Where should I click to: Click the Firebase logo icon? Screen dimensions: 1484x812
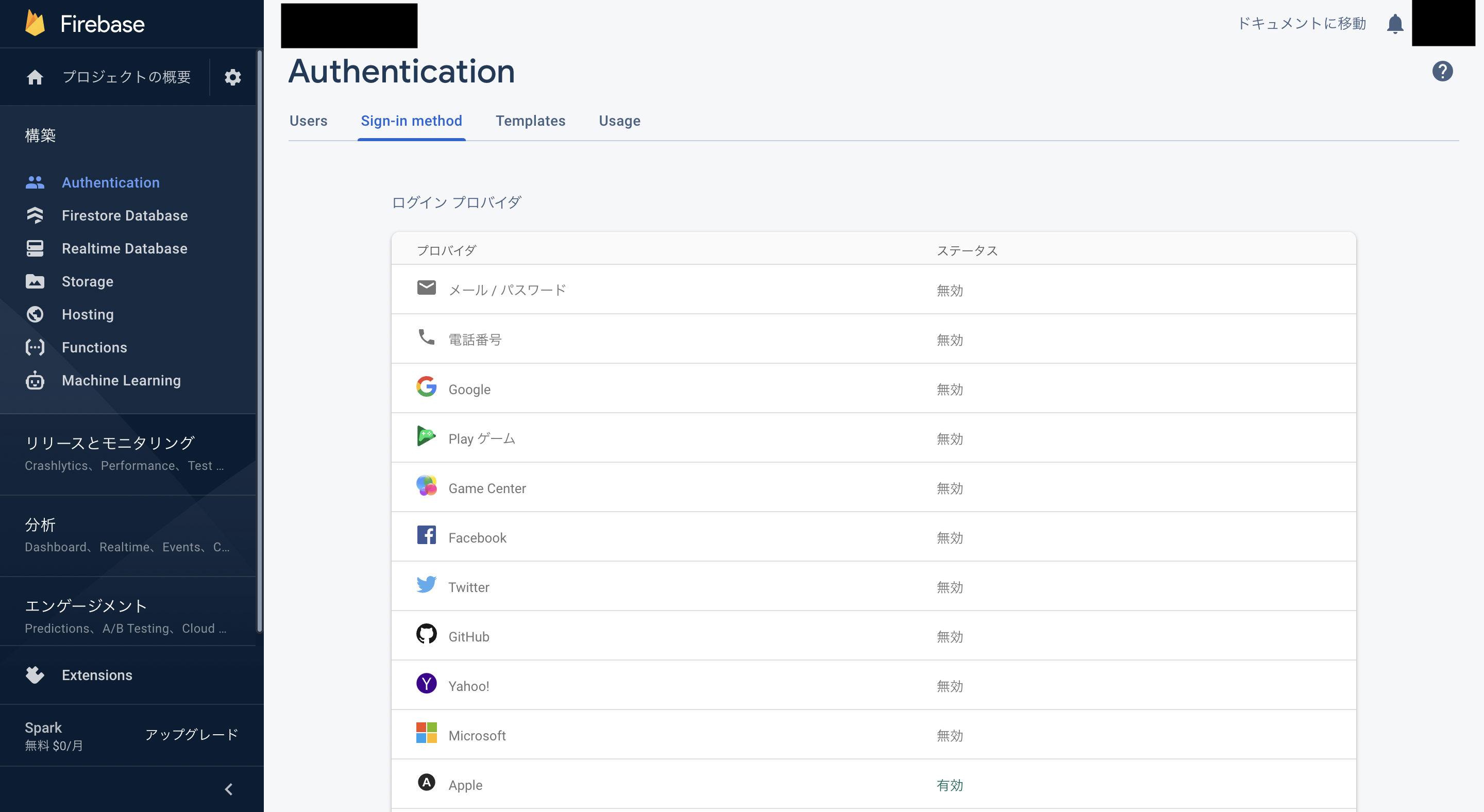click(35, 24)
